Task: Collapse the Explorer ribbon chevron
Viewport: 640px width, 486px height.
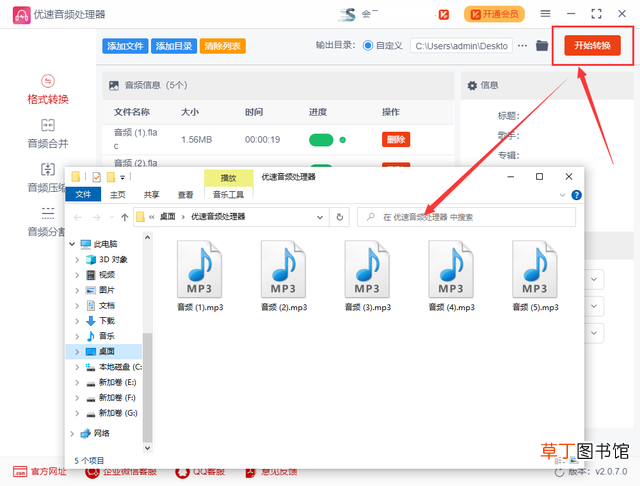Action: point(562,195)
